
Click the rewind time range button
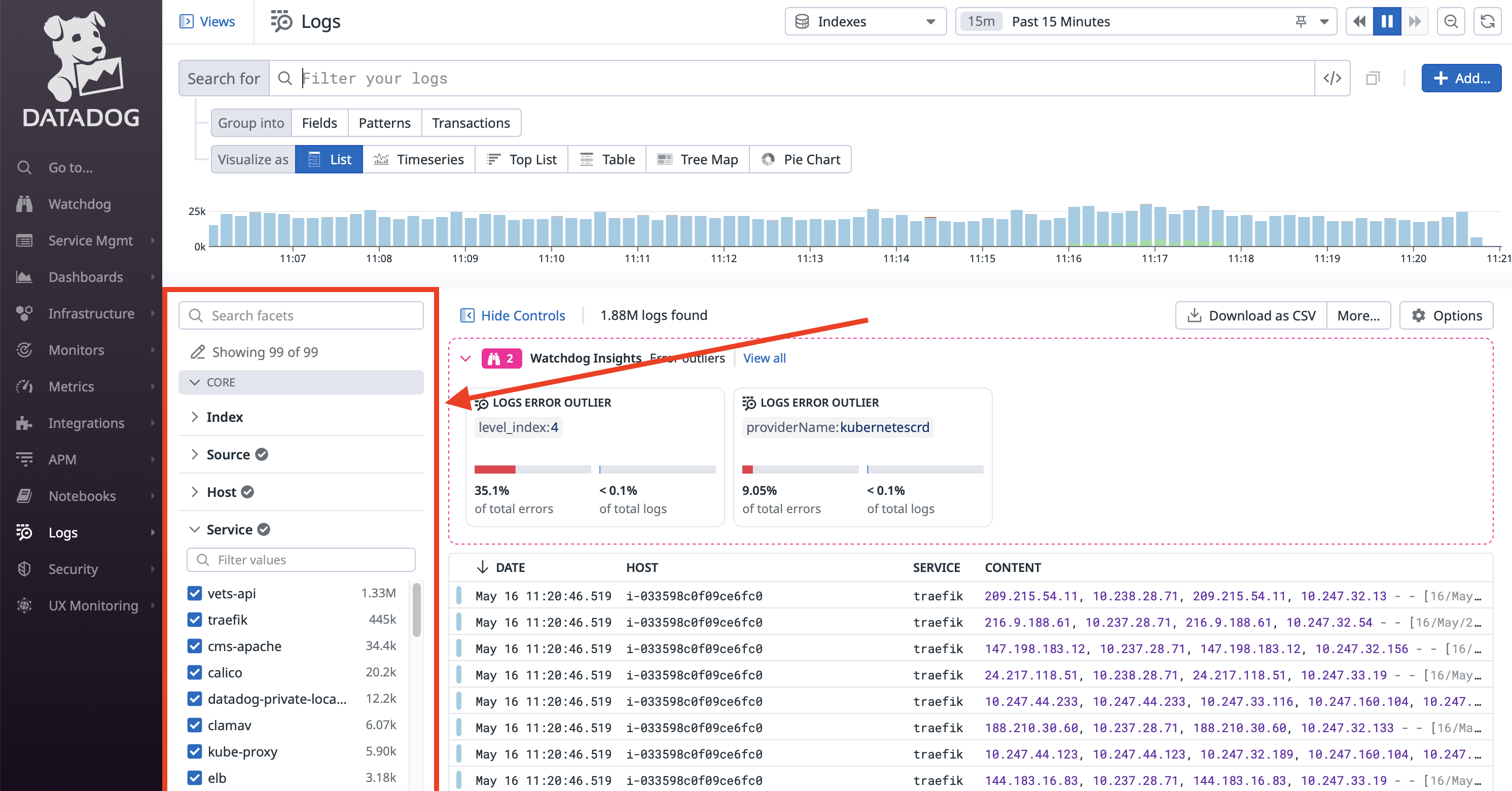tap(1359, 22)
